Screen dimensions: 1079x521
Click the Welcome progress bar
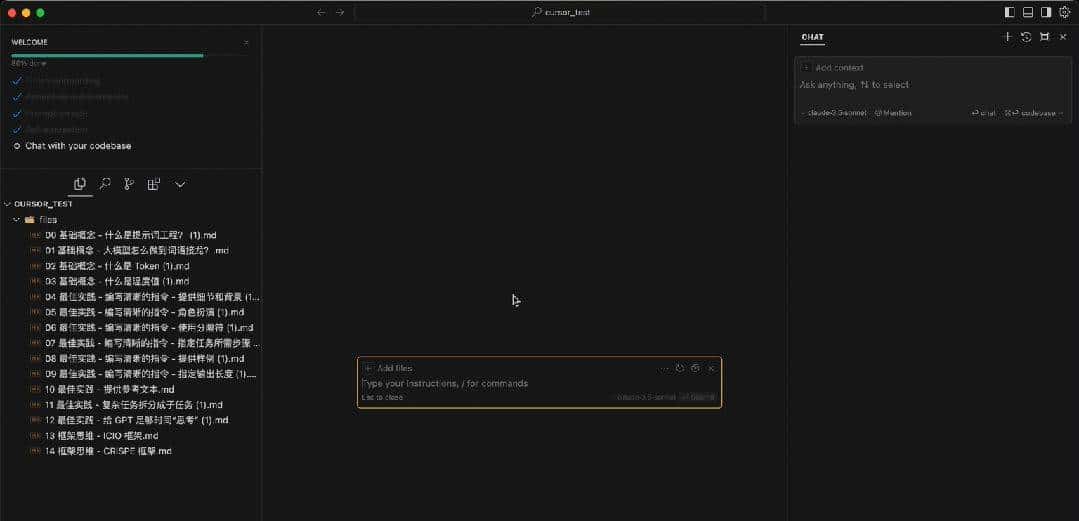click(130, 55)
